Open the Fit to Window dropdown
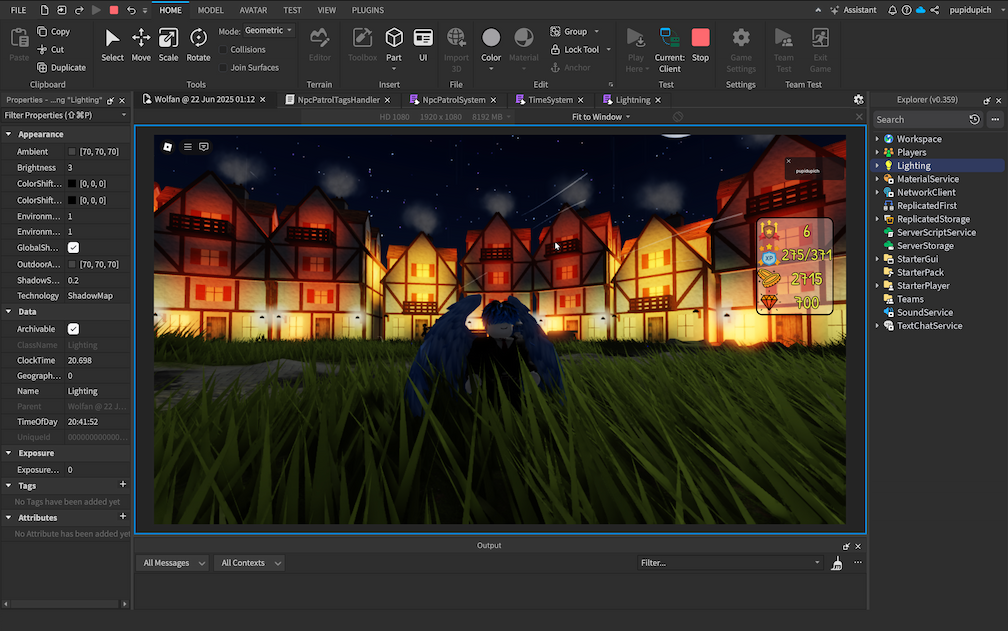Screen dimensions: 1008x631 pos(601,117)
